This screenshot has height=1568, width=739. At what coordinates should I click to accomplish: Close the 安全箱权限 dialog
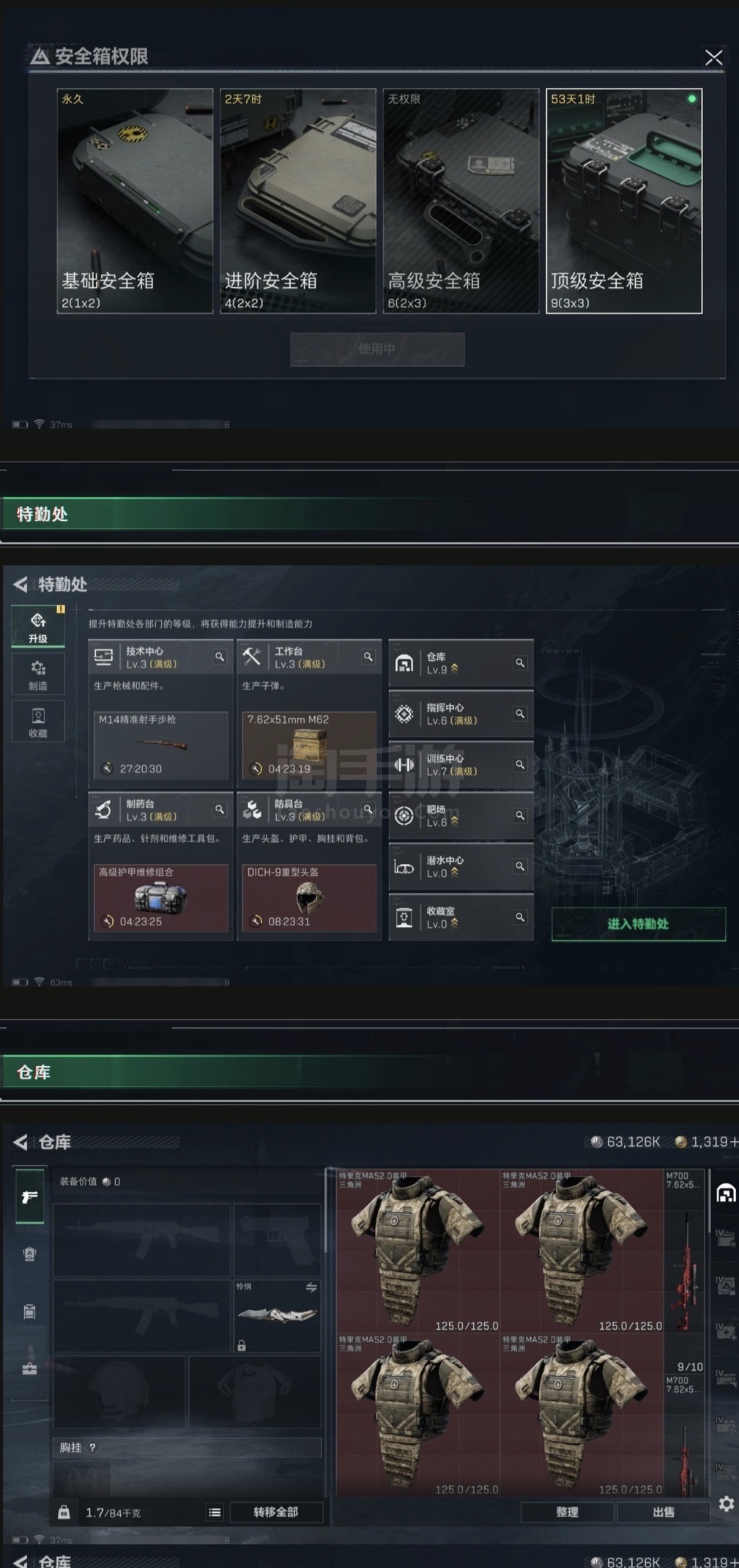[x=713, y=58]
